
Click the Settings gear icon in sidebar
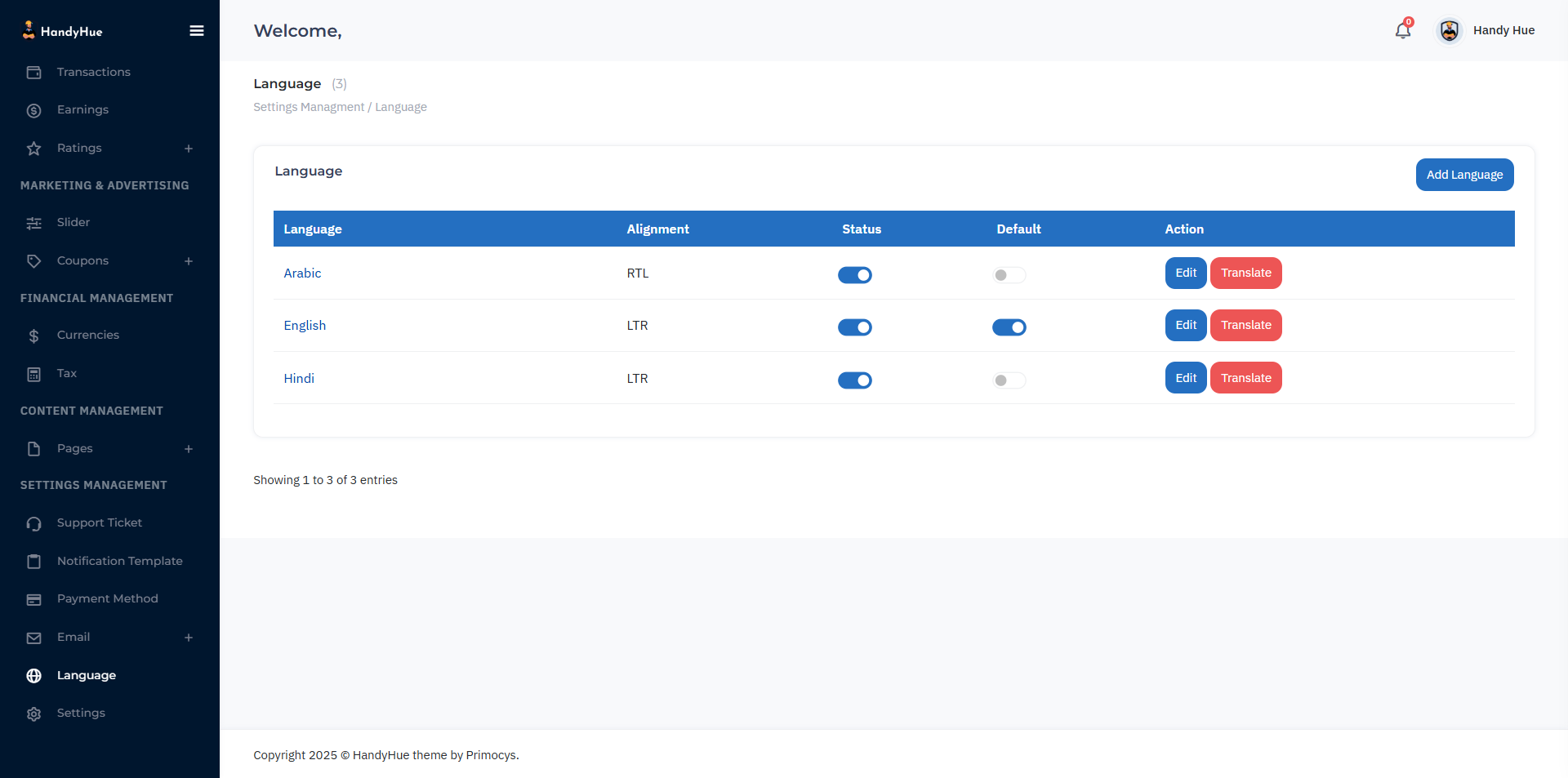[x=33, y=714]
